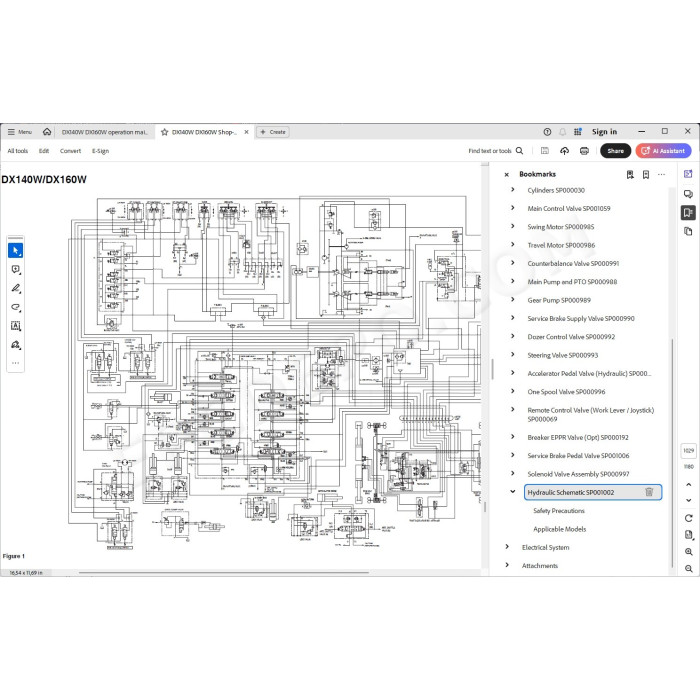
Task: Open the AI Assistant
Action: pyautogui.click(x=663, y=151)
